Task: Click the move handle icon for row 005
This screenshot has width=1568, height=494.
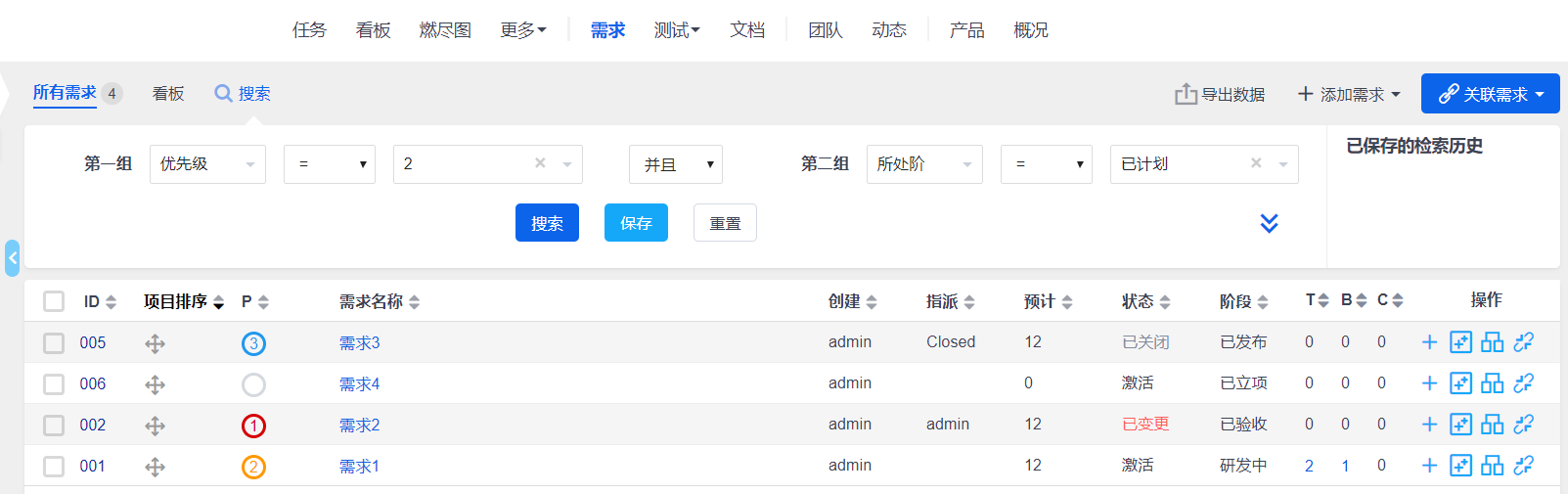Action: [x=155, y=343]
